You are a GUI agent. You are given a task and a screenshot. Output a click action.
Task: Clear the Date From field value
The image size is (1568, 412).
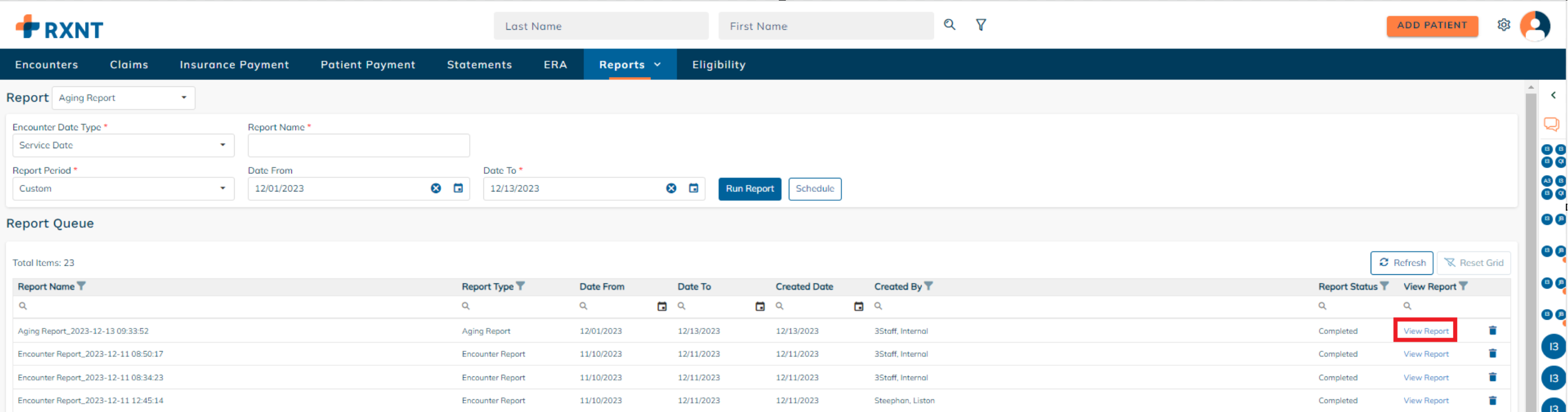tap(436, 188)
